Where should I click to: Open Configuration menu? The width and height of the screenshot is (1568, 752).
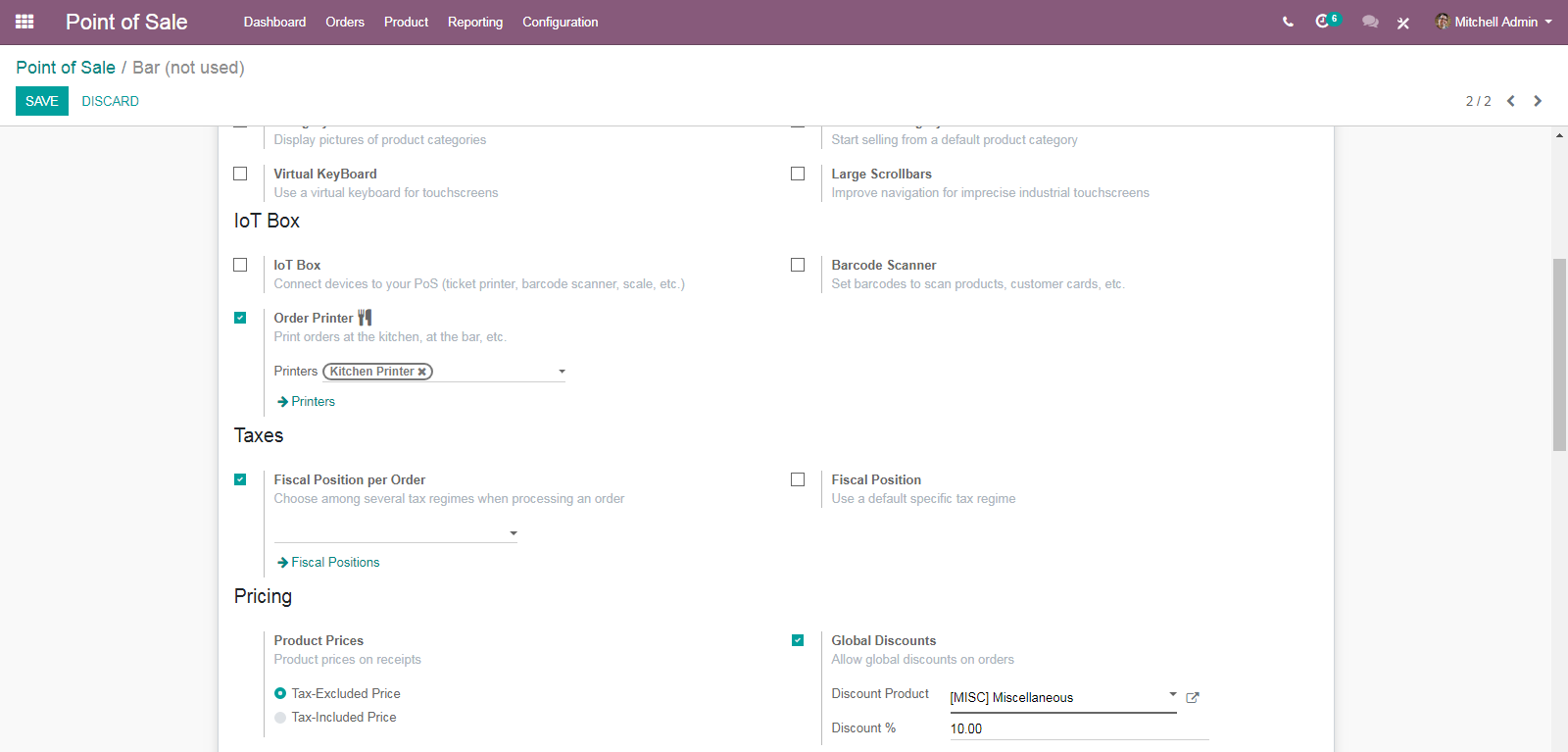560,22
